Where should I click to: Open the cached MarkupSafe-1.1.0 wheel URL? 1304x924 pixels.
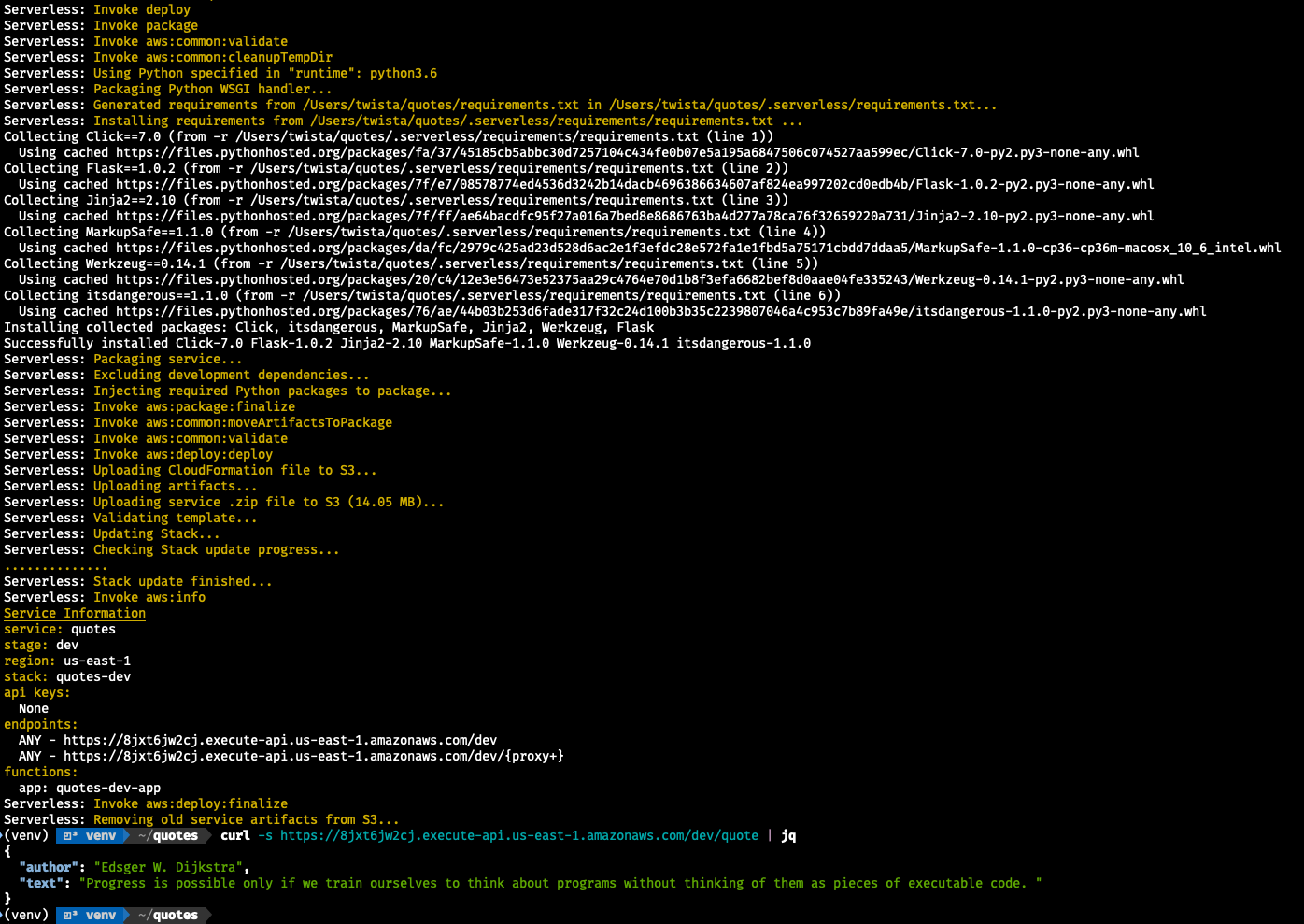(x=698, y=248)
